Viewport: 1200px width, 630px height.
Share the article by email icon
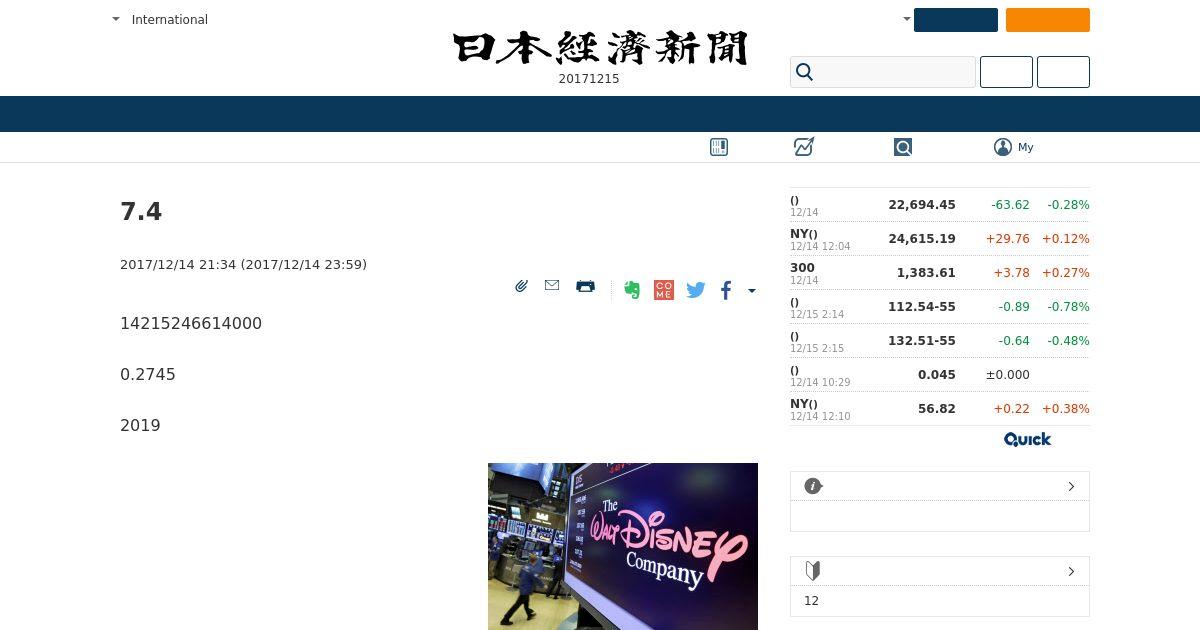point(552,285)
